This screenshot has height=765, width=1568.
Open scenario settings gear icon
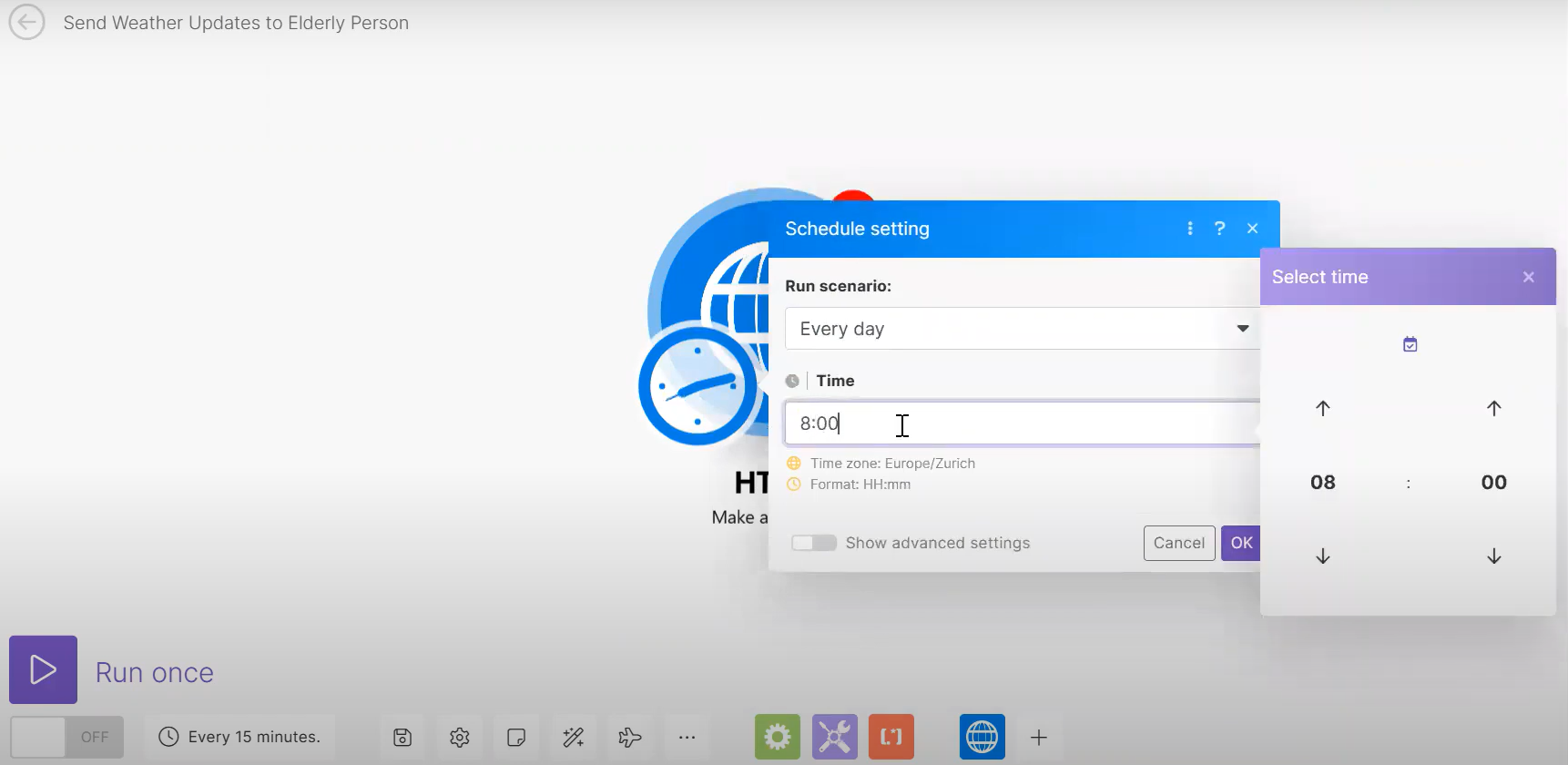click(x=460, y=737)
